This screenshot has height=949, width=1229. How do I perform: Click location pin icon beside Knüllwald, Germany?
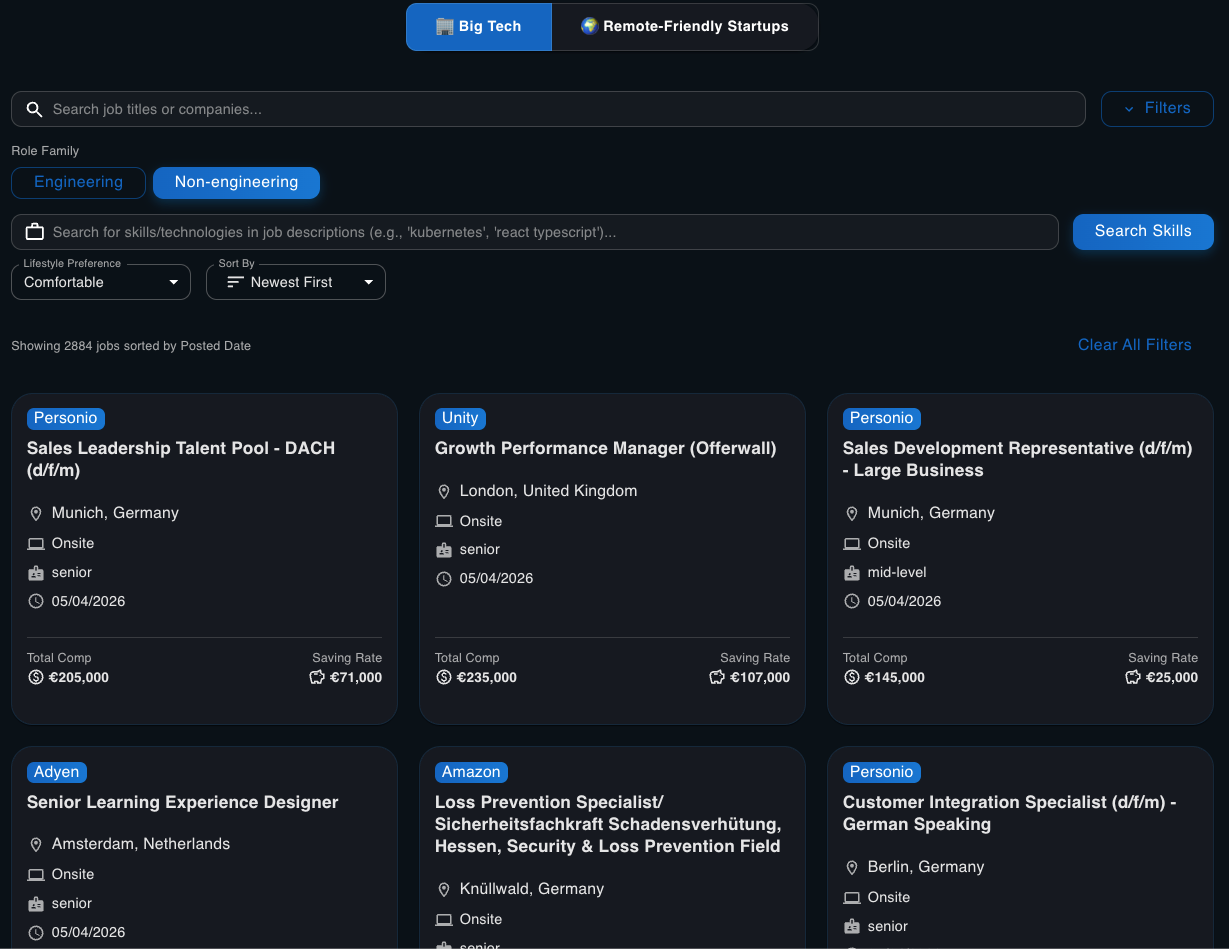pos(444,889)
